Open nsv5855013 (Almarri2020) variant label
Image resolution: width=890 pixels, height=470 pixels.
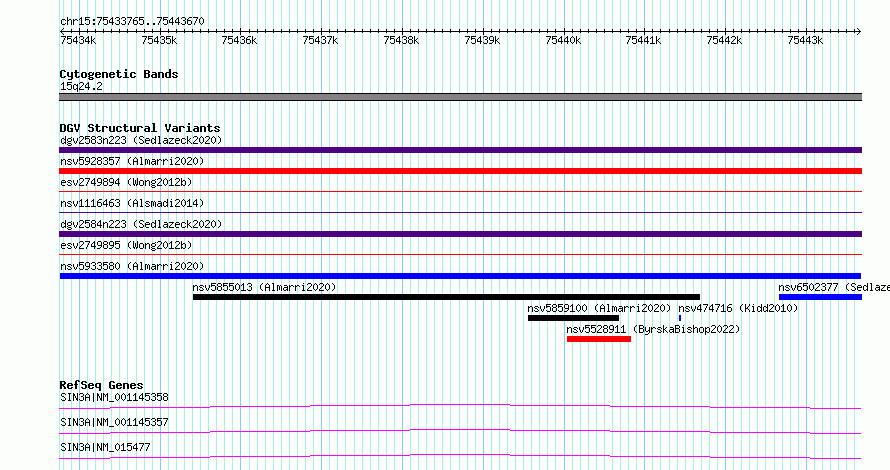(x=264, y=287)
